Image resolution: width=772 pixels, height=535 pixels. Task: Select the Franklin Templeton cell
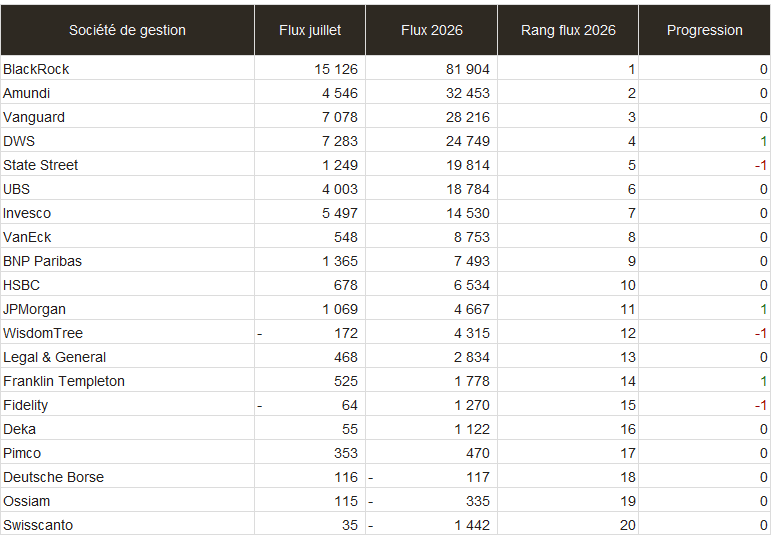(128, 381)
